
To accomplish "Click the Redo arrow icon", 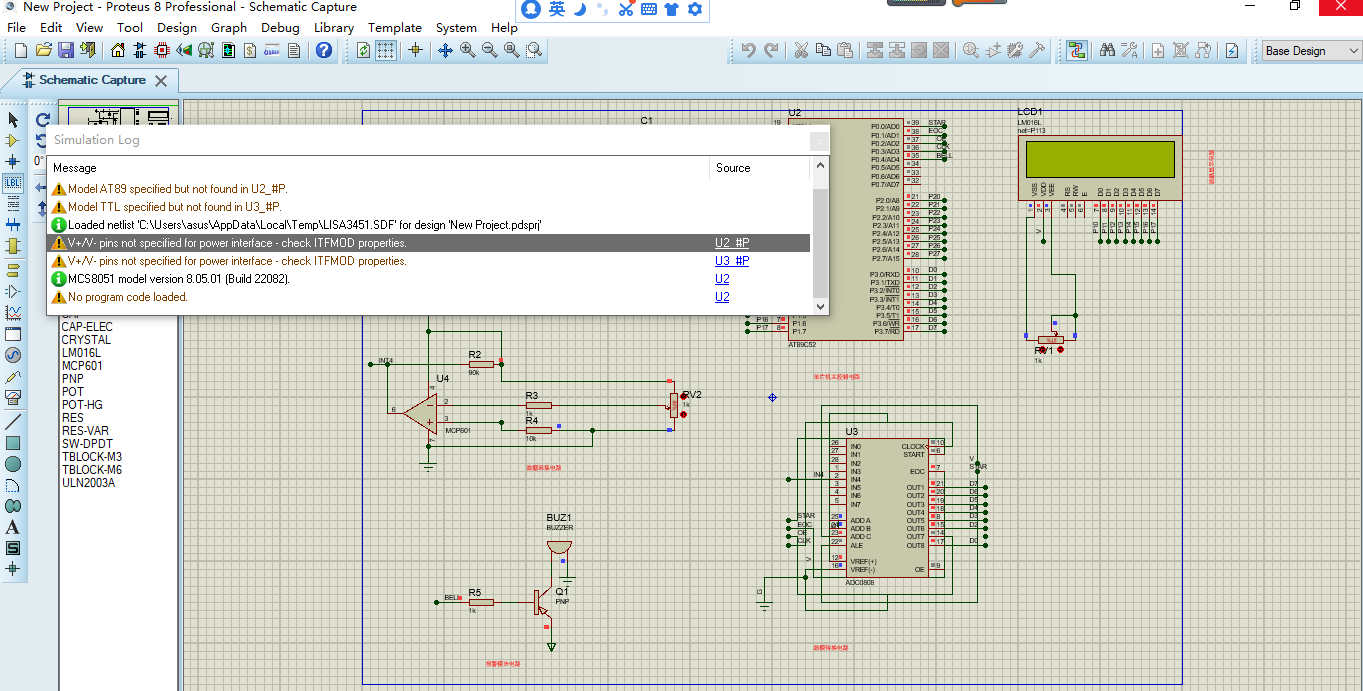I will tap(770, 50).
